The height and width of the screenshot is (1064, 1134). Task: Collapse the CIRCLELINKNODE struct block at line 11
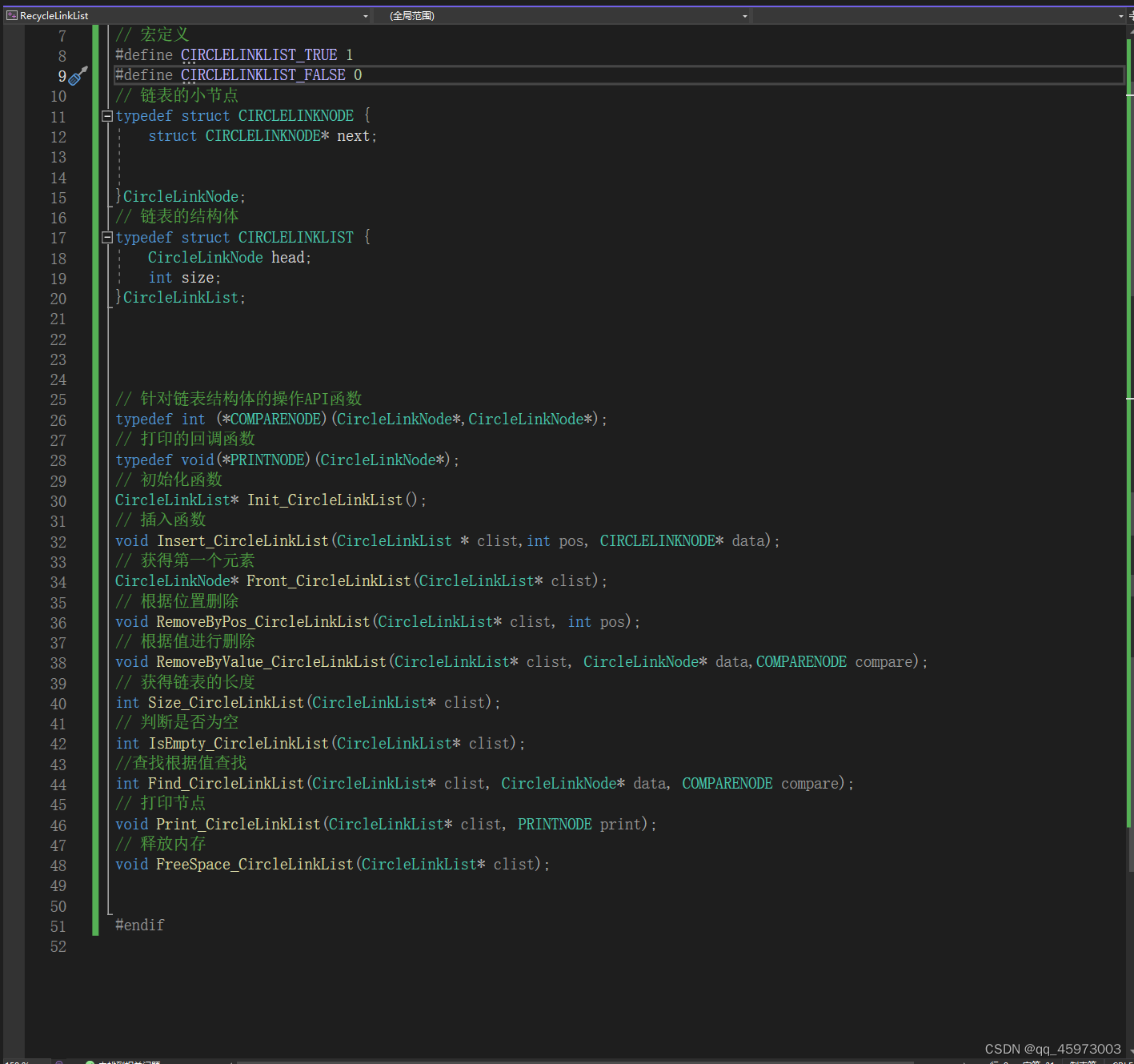coord(107,116)
